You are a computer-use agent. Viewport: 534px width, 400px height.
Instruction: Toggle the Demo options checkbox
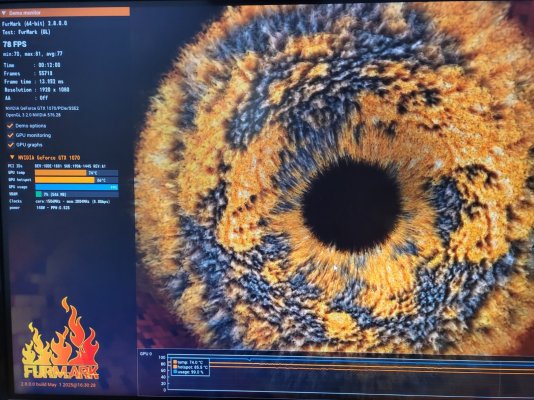(10, 126)
